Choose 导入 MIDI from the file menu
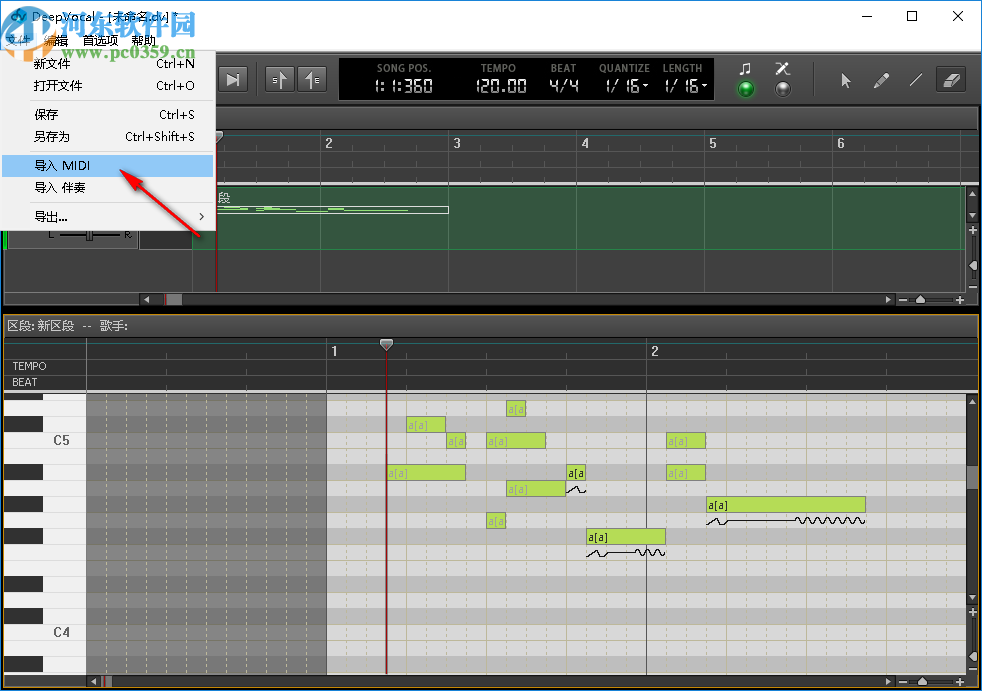 tap(69, 165)
